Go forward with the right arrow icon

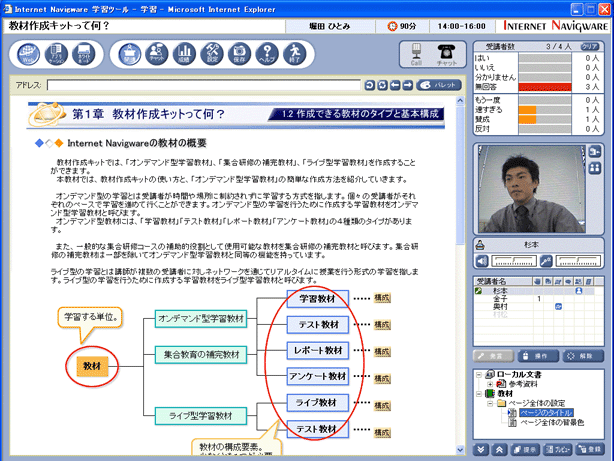coord(408,85)
